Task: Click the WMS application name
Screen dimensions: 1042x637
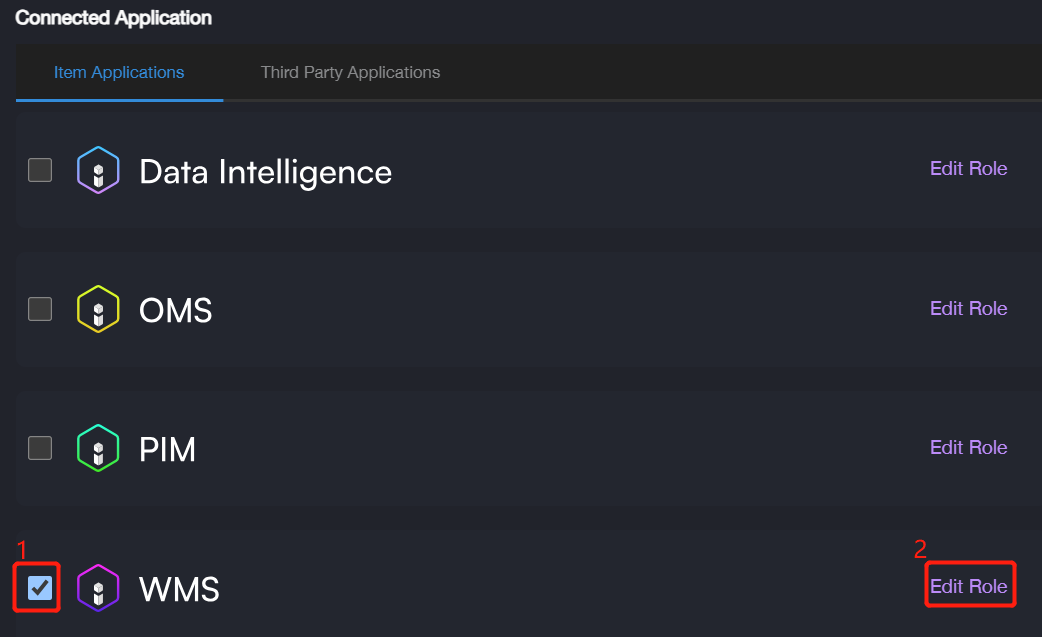Action: 179,588
